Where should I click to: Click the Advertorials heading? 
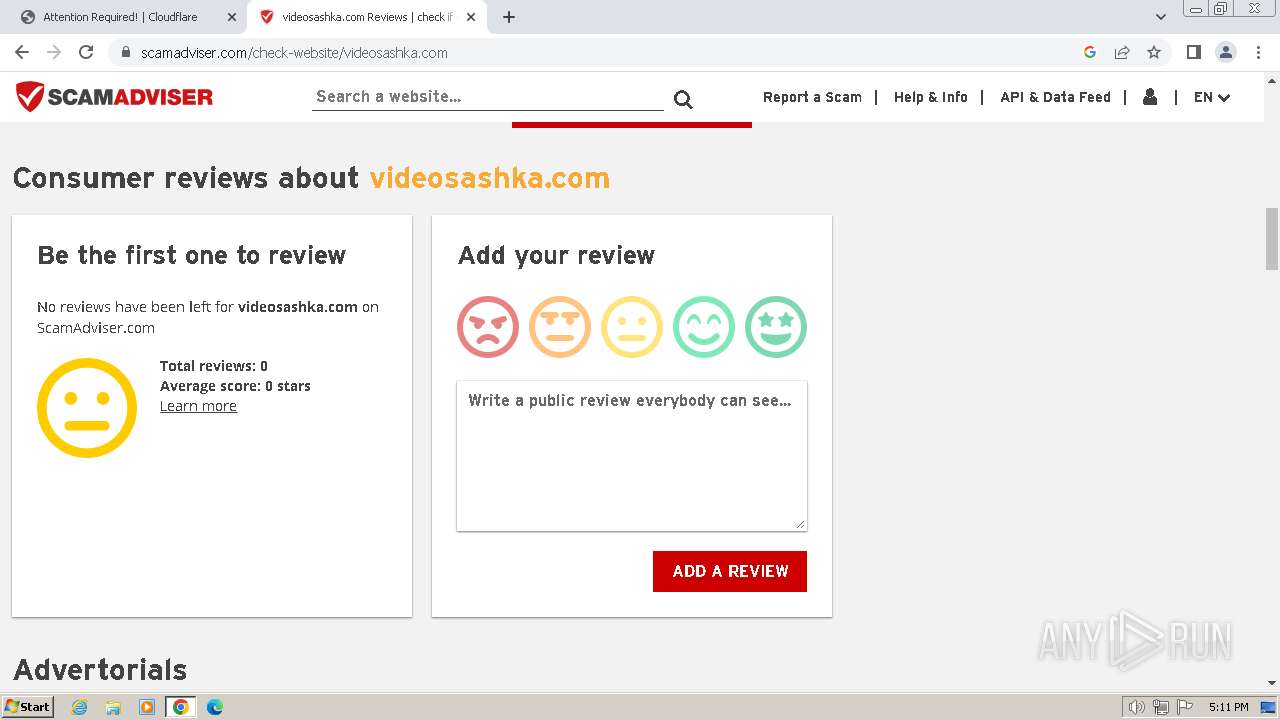pyautogui.click(x=100, y=669)
